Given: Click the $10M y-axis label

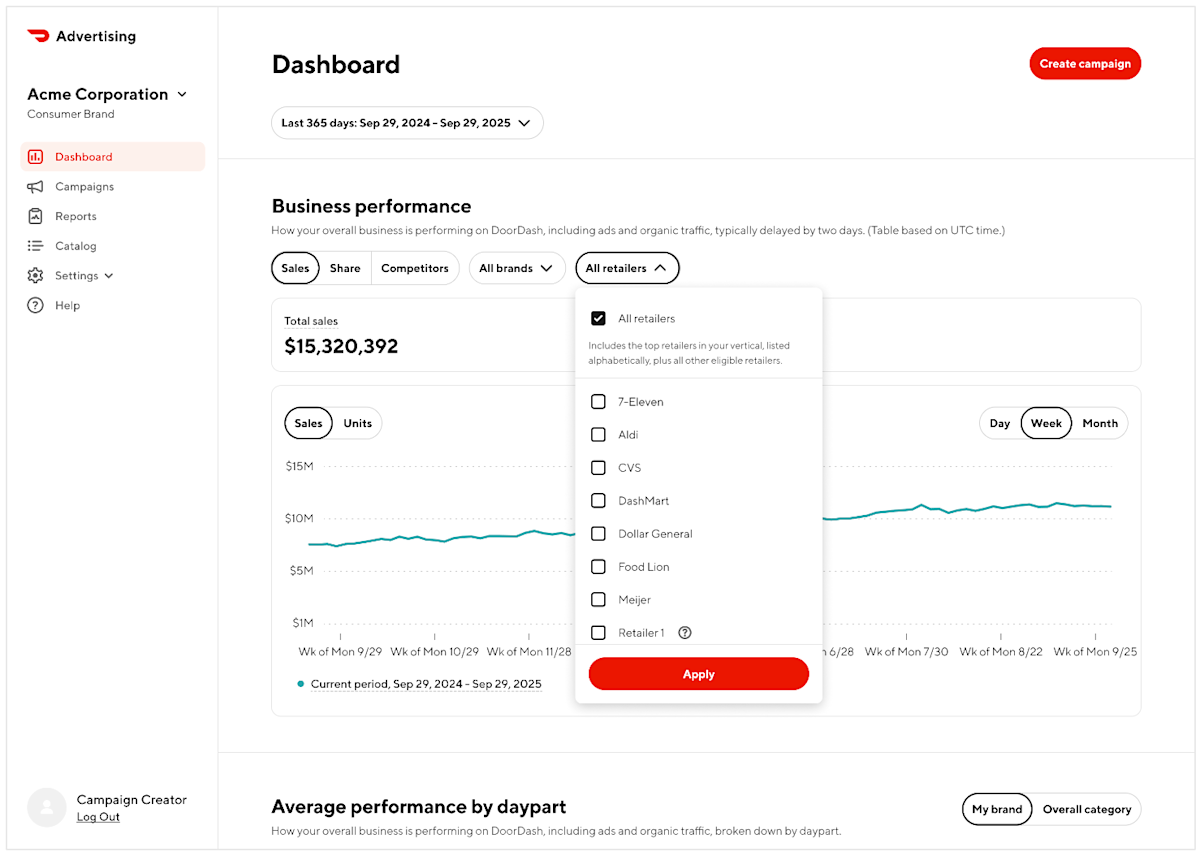Looking at the screenshot, I should click(x=299, y=518).
